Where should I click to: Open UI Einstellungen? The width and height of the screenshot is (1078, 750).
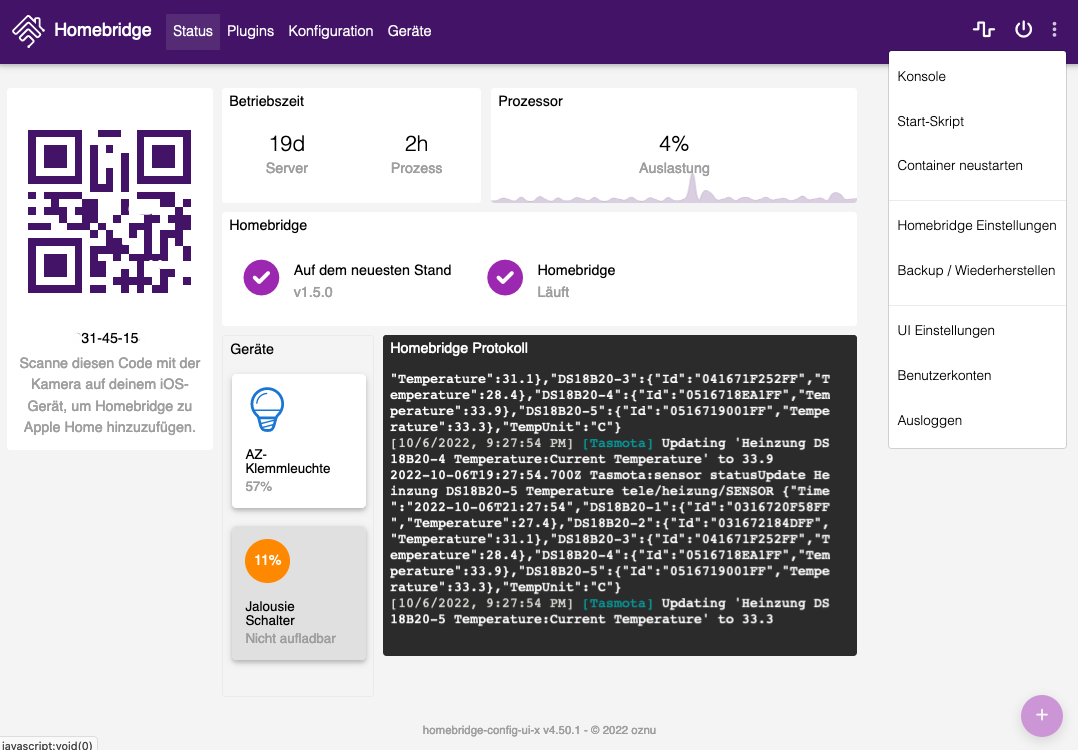[x=977, y=331]
